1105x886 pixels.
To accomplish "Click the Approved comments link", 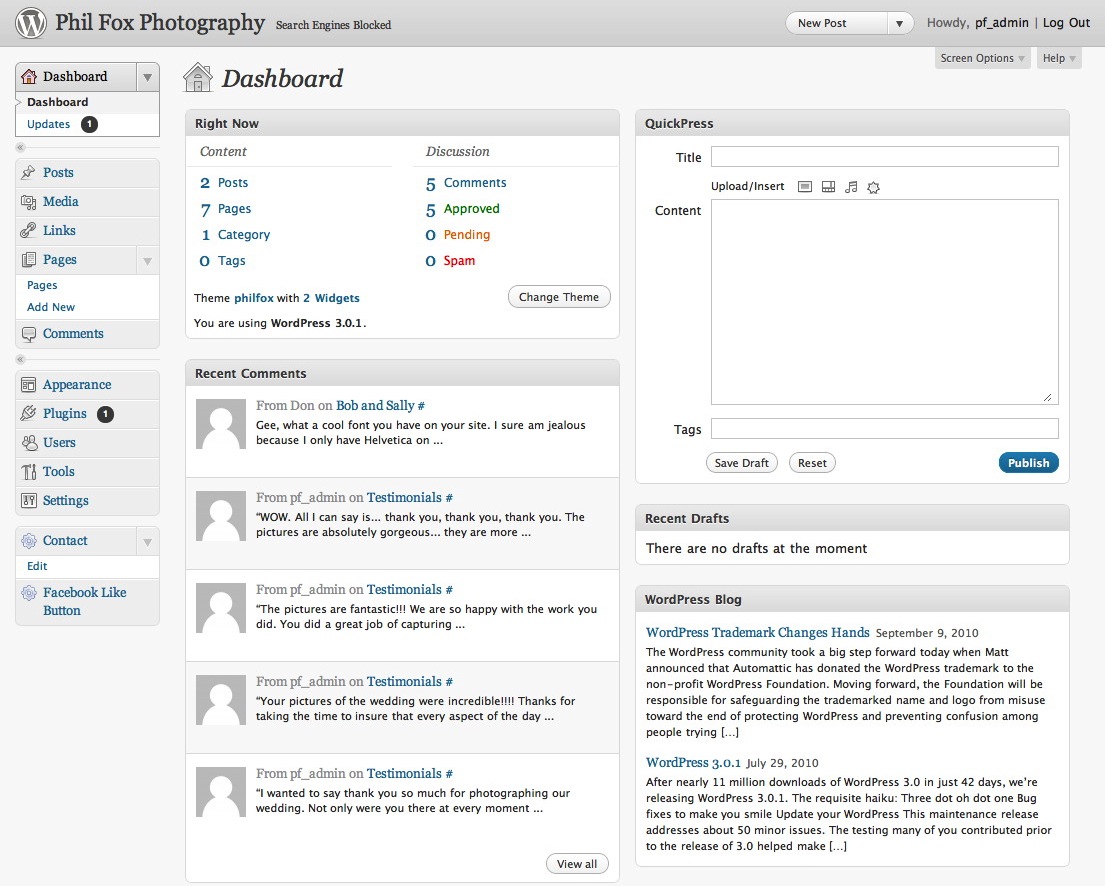I will click(471, 209).
